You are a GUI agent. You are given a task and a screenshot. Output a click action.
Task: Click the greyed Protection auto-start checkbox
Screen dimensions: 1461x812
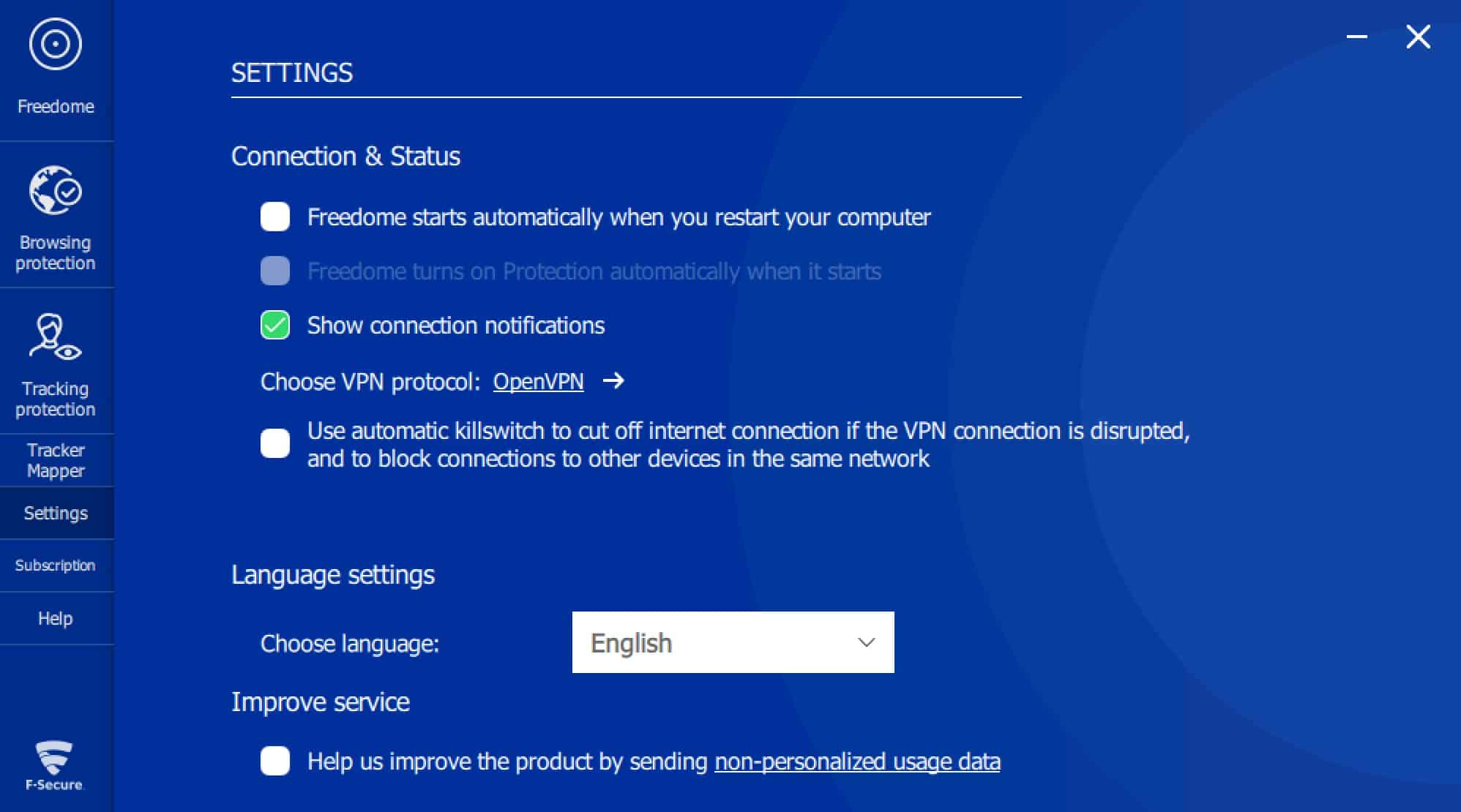point(275,271)
